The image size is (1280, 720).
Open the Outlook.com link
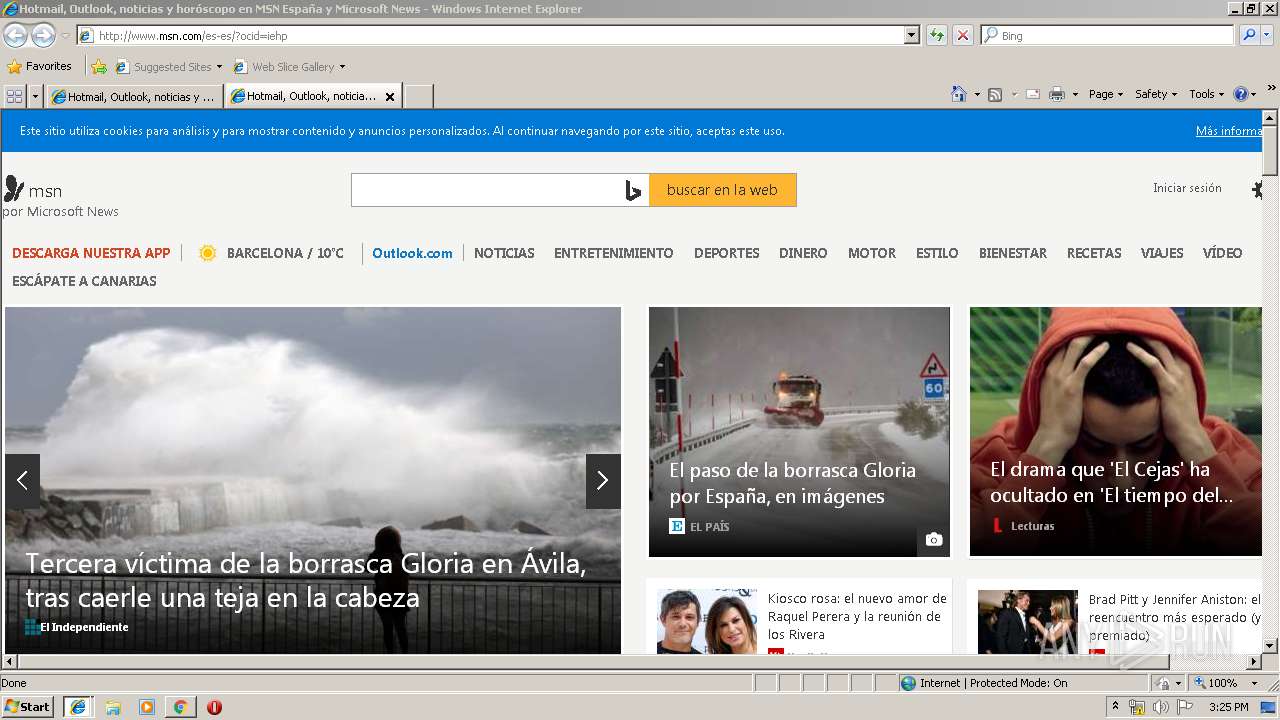click(412, 253)
